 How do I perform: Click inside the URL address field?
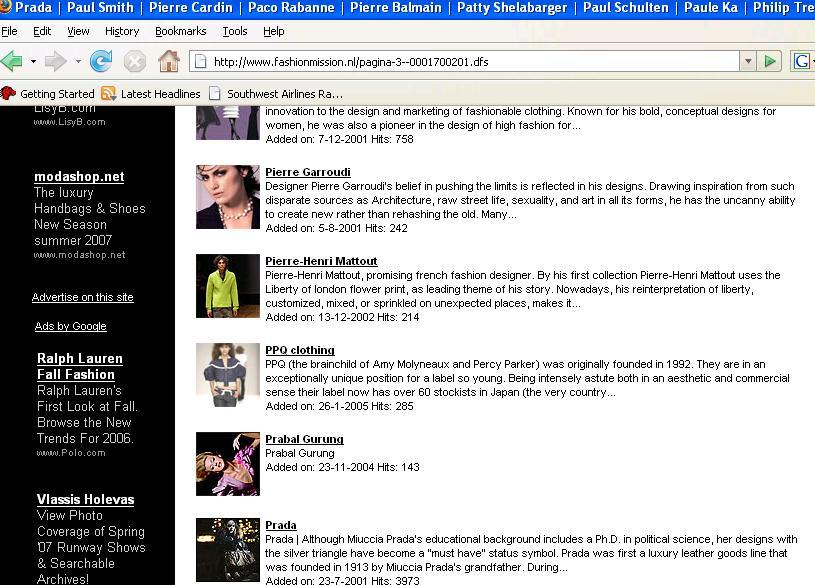470,62
